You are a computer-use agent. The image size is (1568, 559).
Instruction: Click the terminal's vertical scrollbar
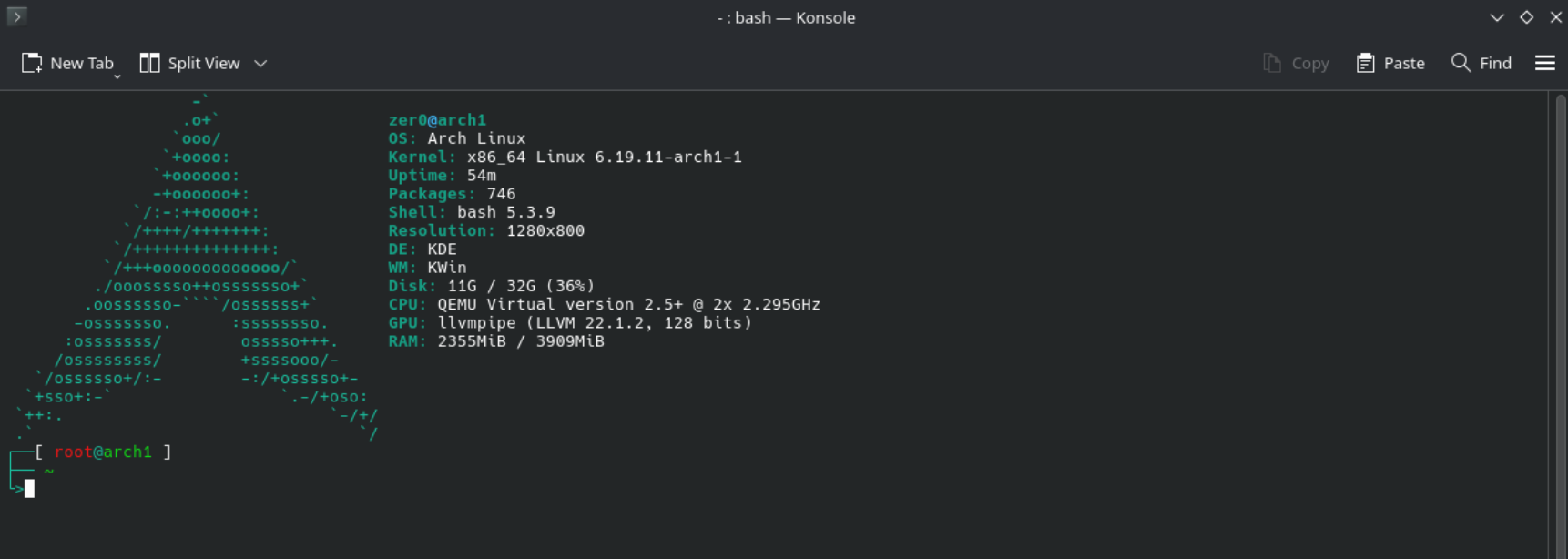click(1560, 273)
